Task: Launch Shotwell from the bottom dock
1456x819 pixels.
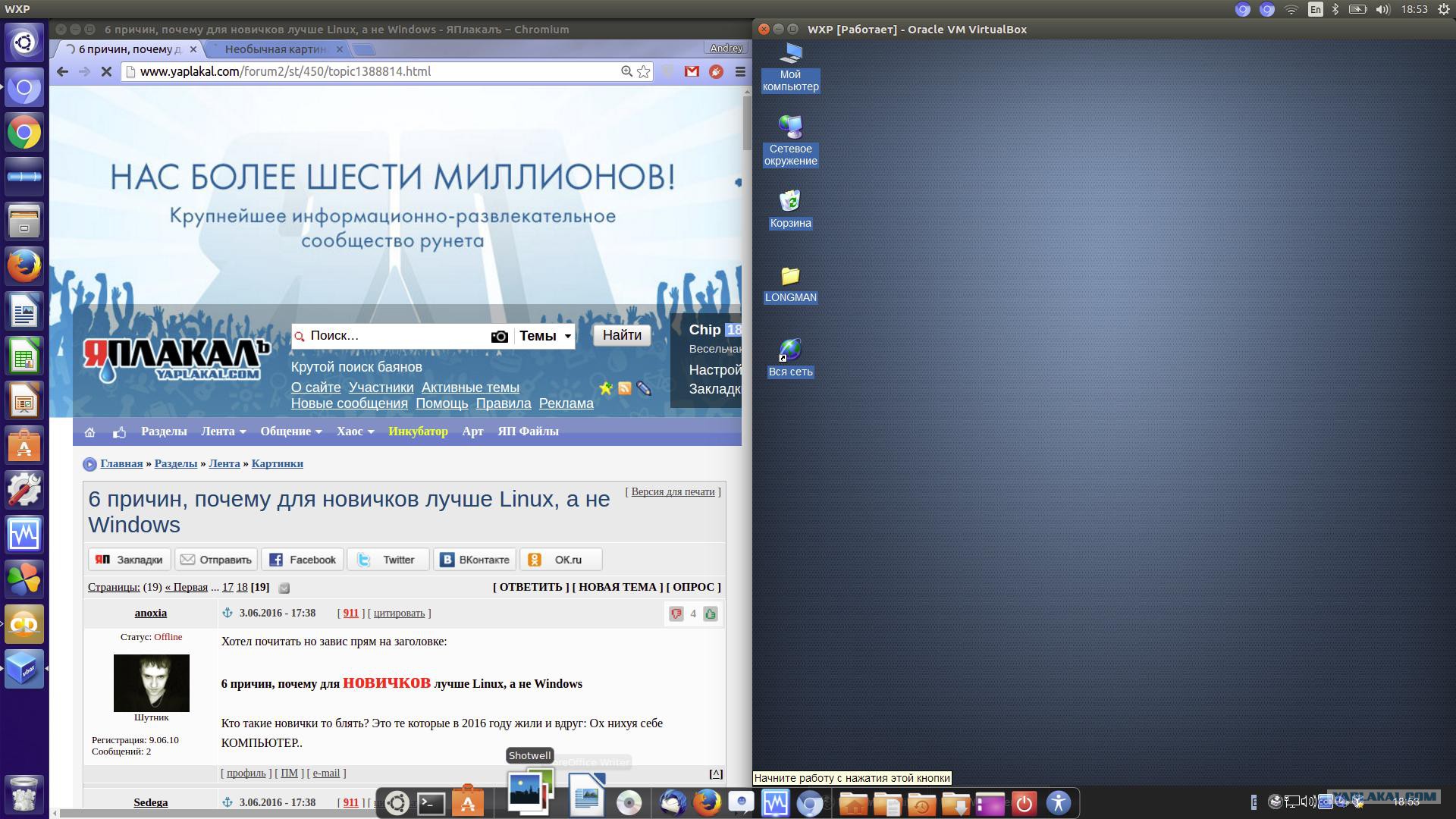Action: click(x=530, y=792)
